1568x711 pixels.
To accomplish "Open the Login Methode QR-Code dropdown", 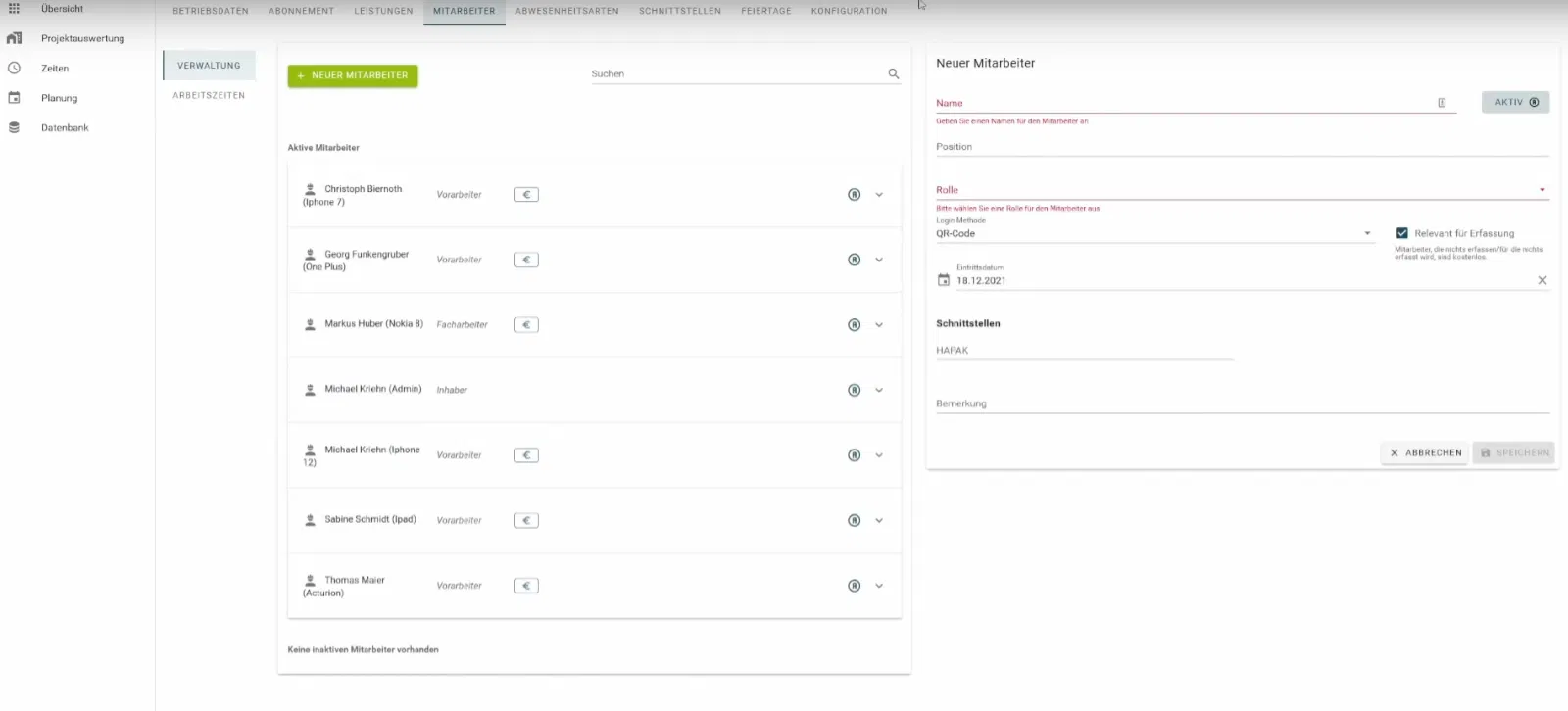I will [x=1153, y=234].
